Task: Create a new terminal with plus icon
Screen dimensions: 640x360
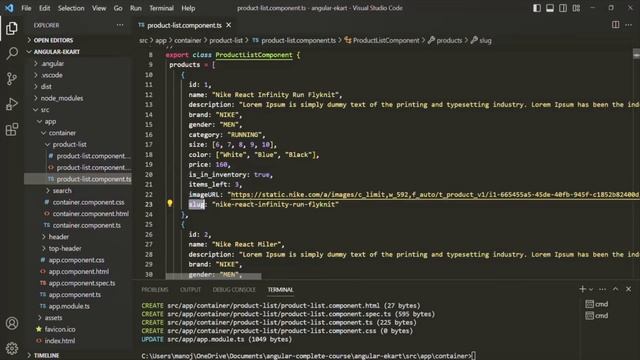Action: click(582, 289)
